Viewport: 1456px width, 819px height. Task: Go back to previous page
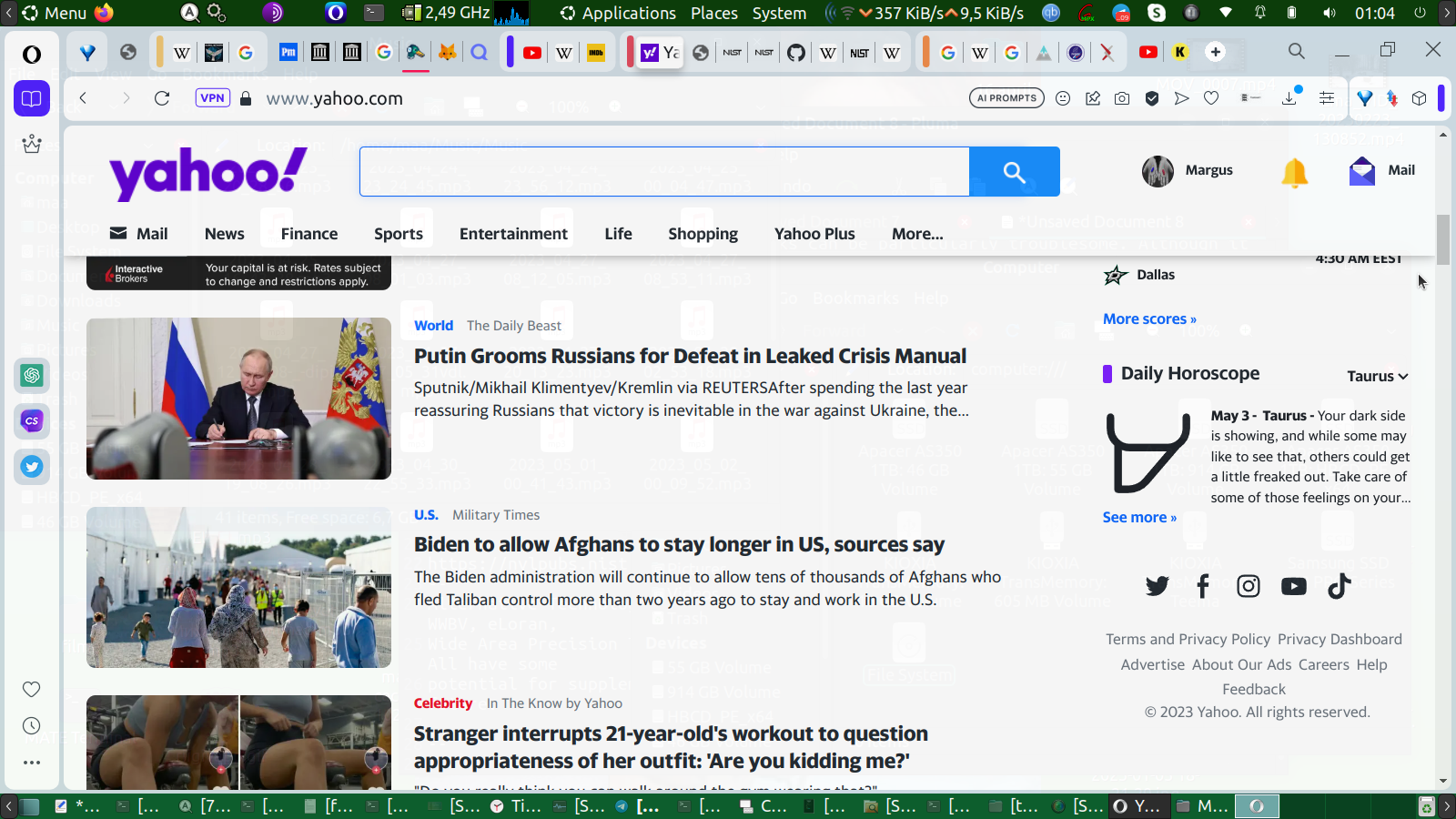83,98
